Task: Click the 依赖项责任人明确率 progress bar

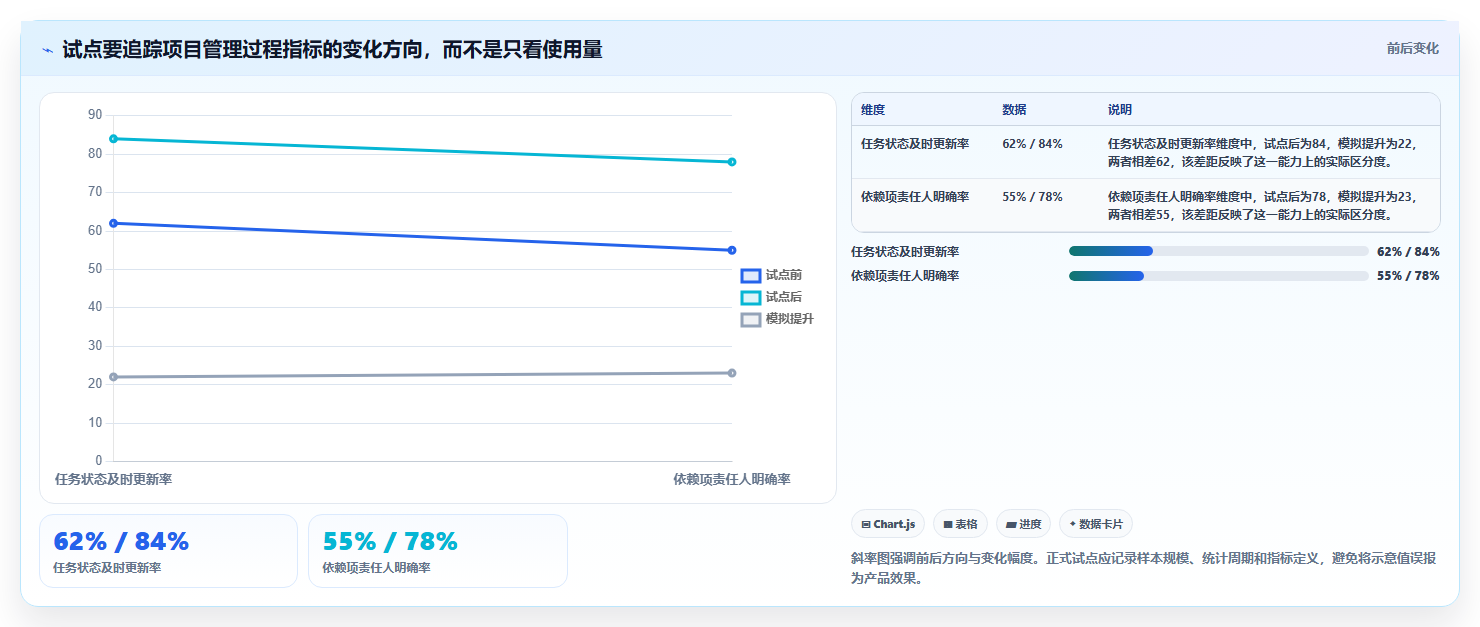Action: pyautogui.click(x=1218, y=276)
